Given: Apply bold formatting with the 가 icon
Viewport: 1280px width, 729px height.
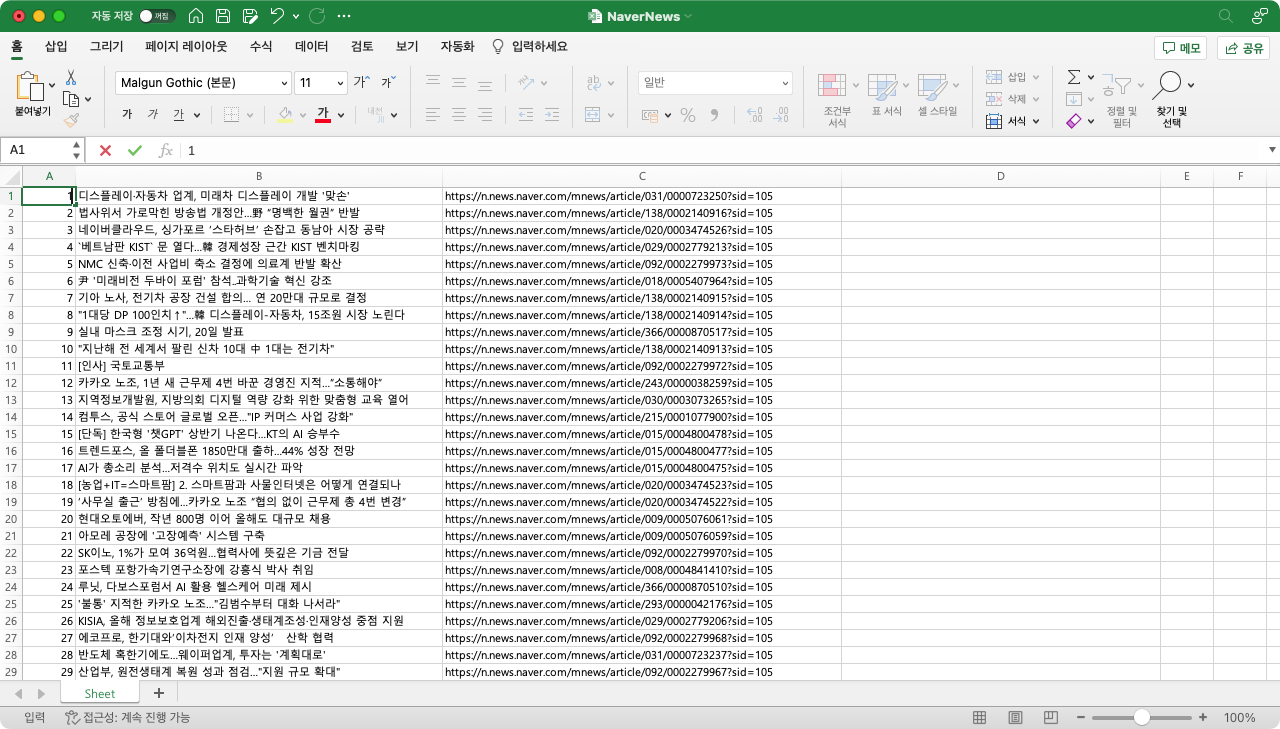Looking at the screenshot, I should pos(127,115).
